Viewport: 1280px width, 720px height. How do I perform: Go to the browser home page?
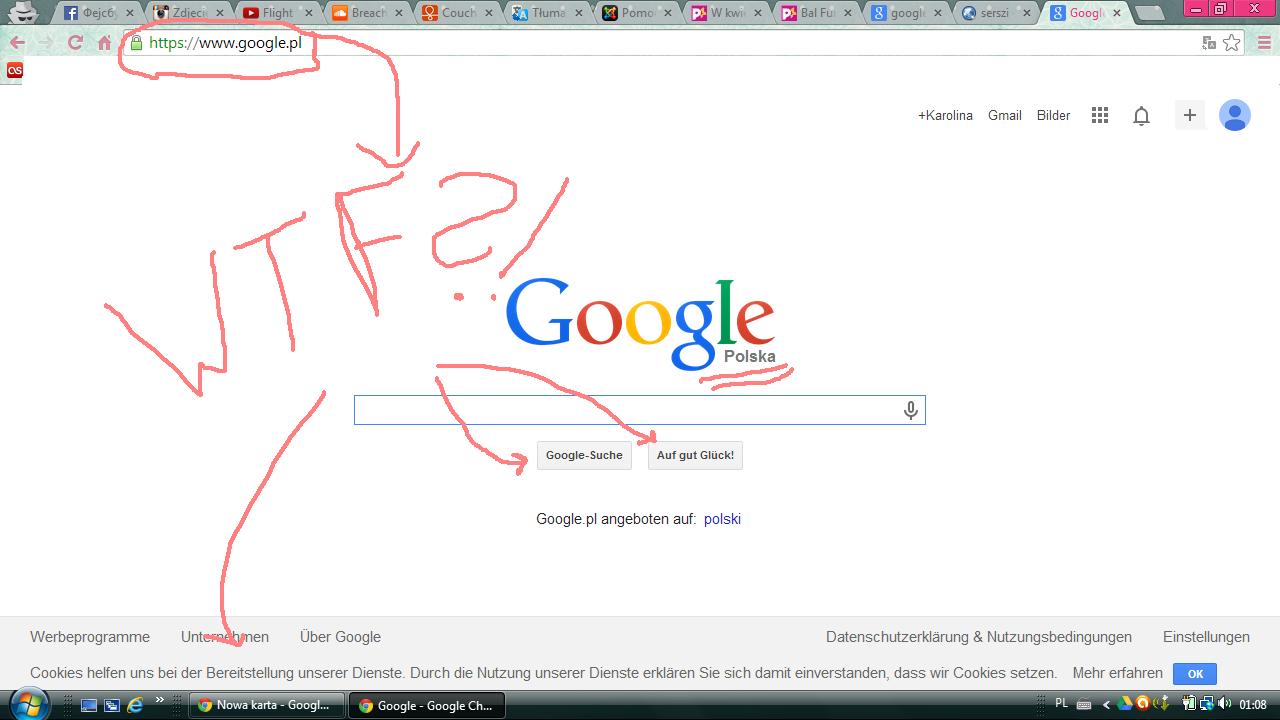104,43
